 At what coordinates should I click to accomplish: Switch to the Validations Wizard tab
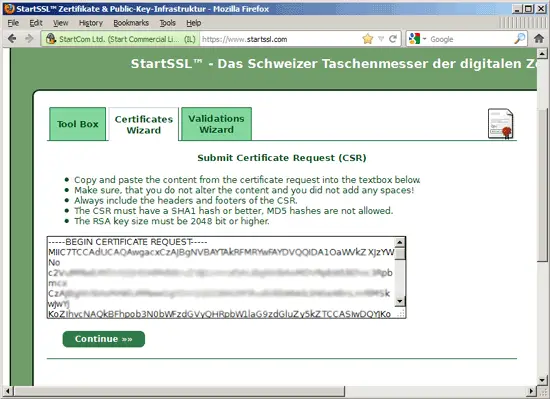coord(216,124)
